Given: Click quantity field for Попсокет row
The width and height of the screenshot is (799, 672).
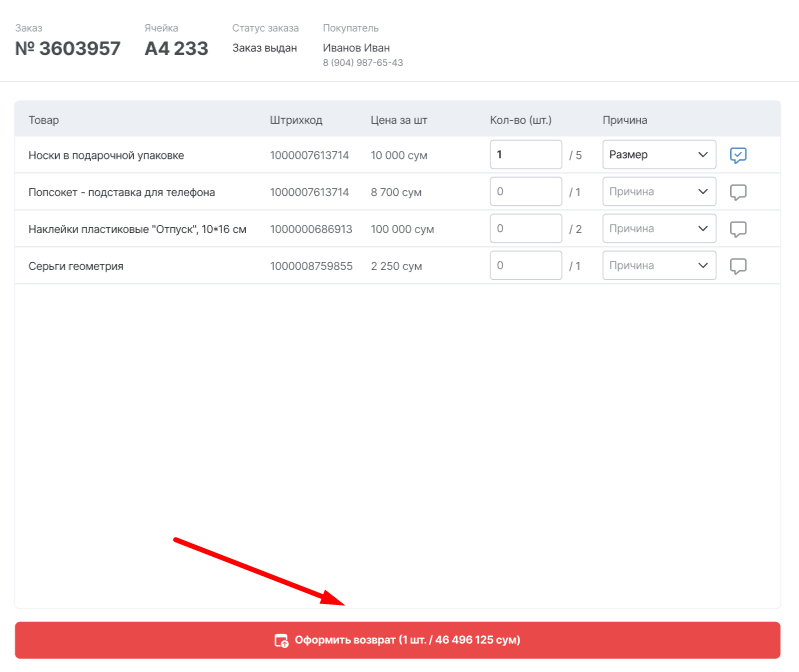Looking at the screenshot, I should click(526, 192).
